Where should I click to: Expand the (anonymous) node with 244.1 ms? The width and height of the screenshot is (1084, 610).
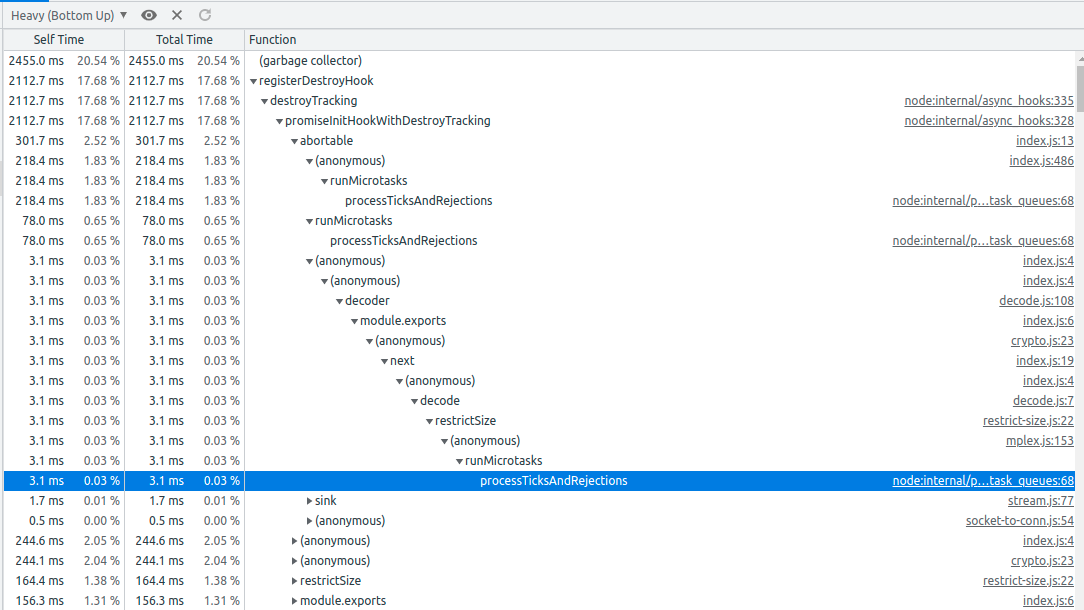tap(295, 561)
